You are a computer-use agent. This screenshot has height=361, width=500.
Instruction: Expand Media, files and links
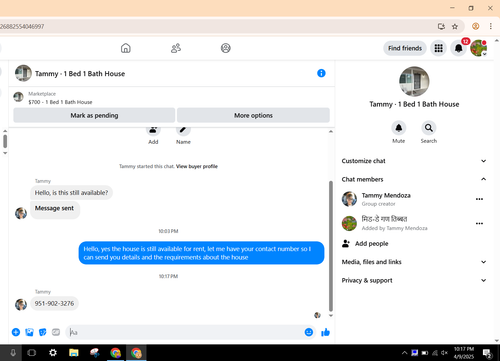coord(414,262)
